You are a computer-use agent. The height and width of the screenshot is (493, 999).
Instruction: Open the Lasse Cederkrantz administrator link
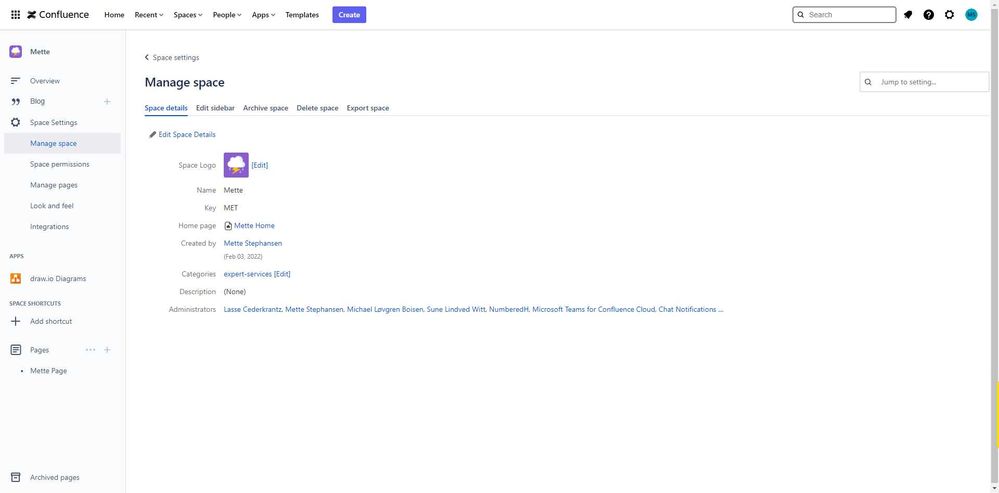252,310
